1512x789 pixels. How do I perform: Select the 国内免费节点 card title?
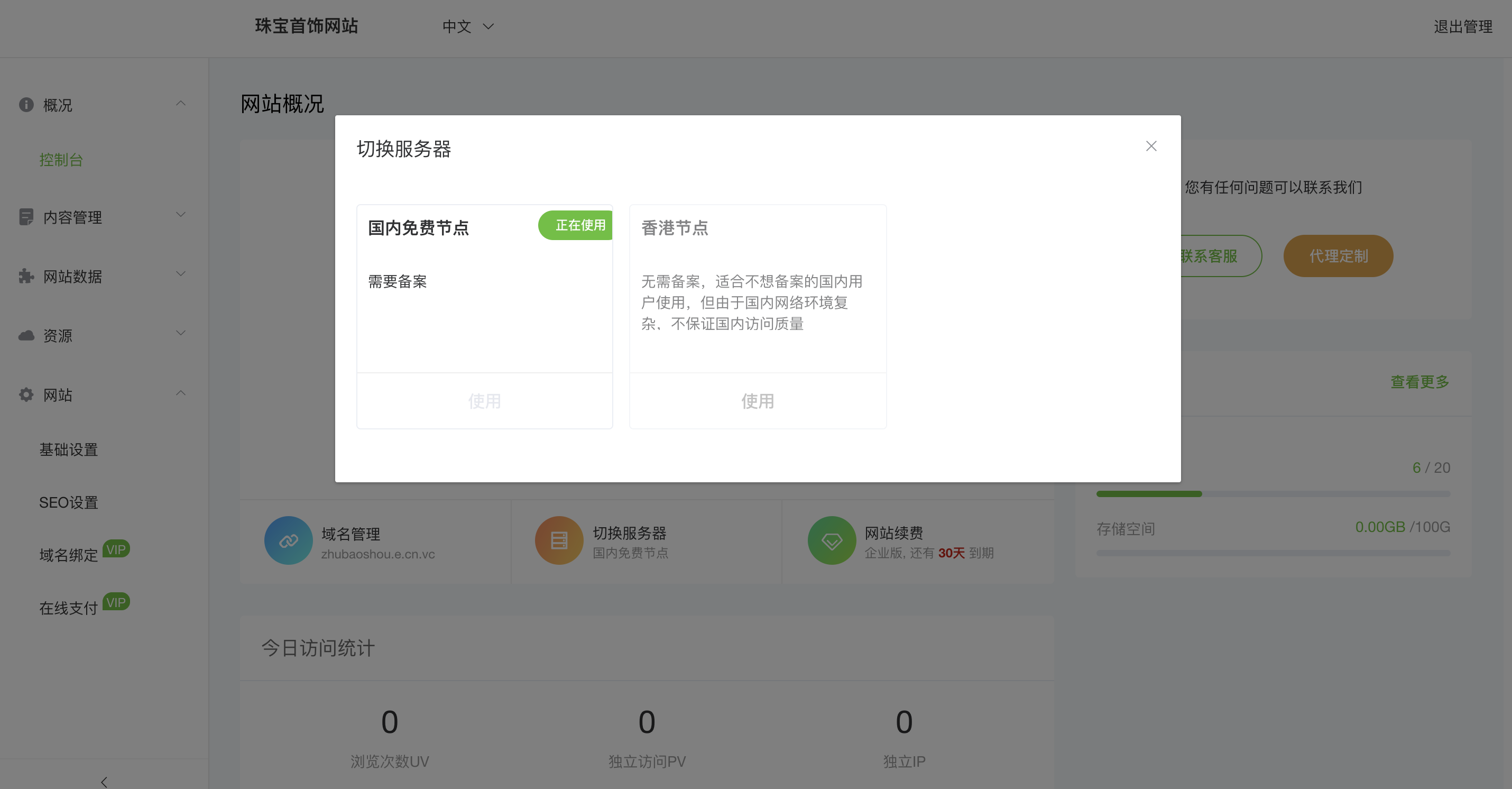[x=418, y=228]
